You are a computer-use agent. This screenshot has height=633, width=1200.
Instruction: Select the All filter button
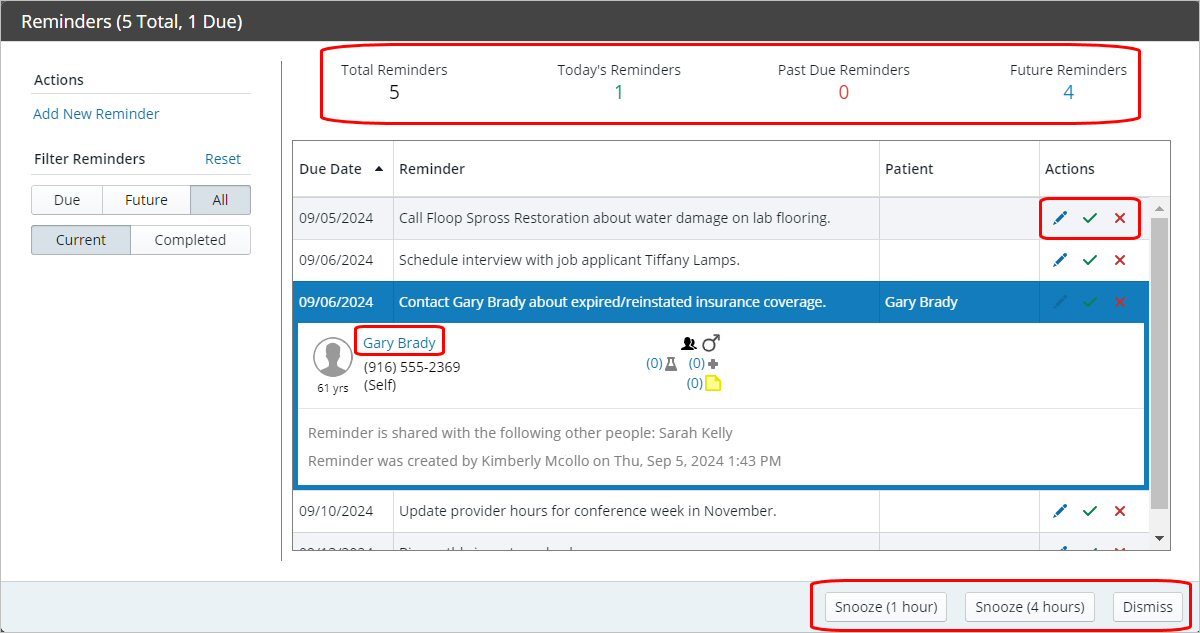(x=220, y=200)
